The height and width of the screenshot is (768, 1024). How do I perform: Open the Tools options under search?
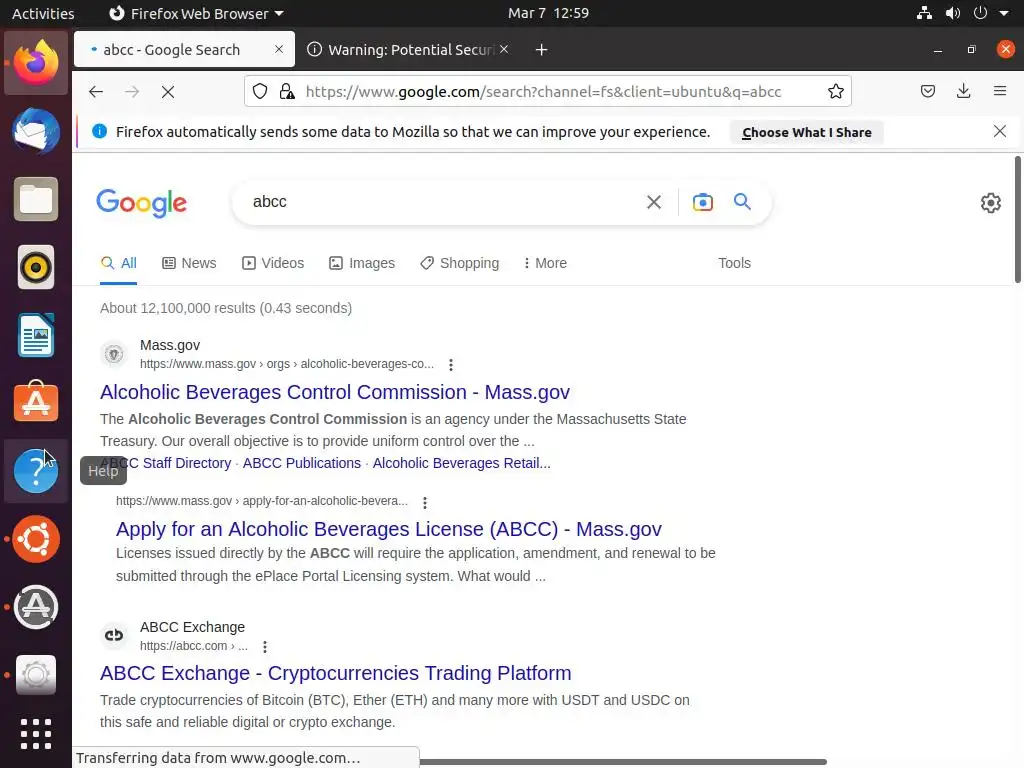pyautogui.click(x=734, y=263)
